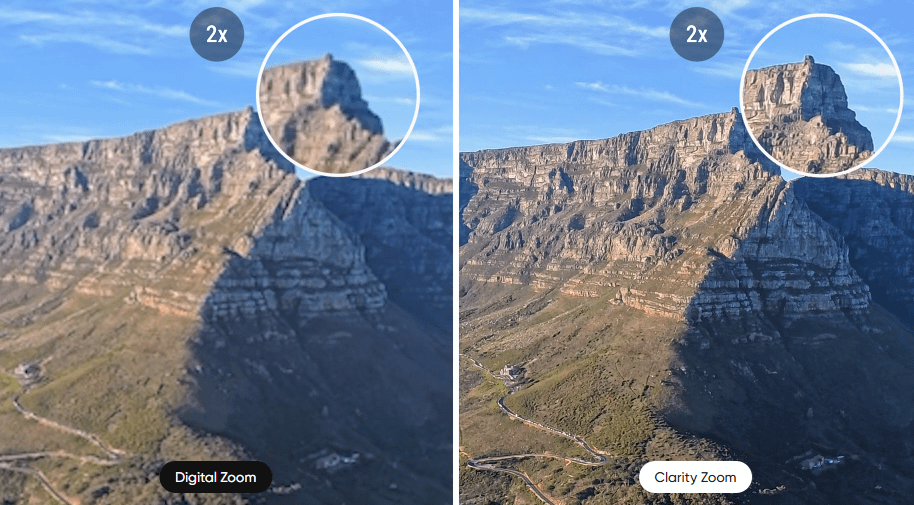Click the 2x badge on Digital Zoom image
The image size is (914, 505).
(217, 34)
